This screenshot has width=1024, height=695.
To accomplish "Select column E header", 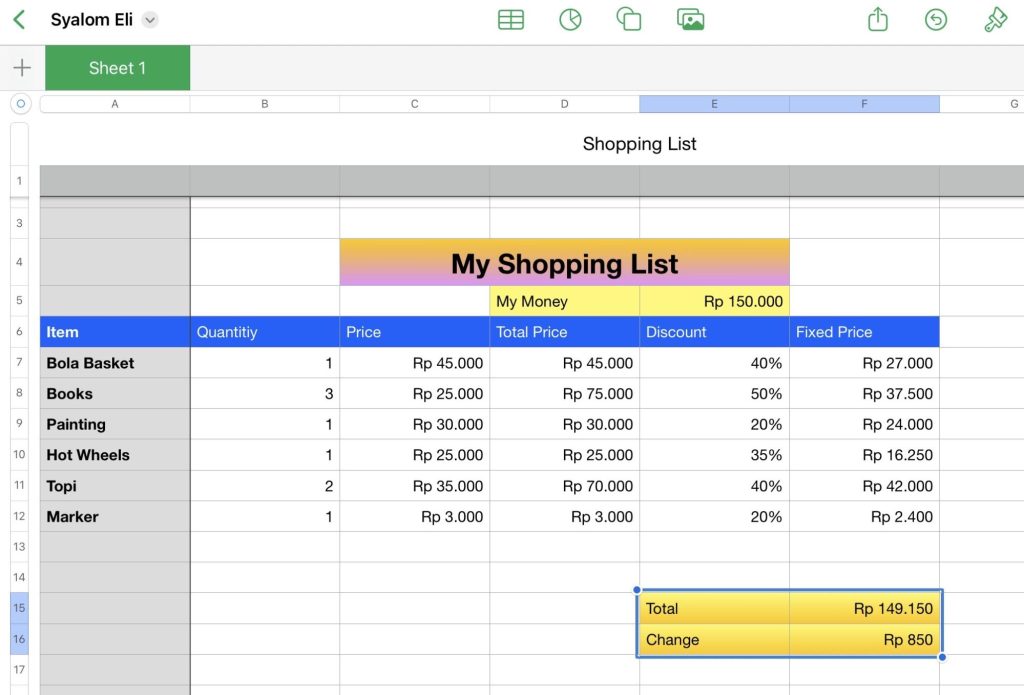I will pos(714,104).
